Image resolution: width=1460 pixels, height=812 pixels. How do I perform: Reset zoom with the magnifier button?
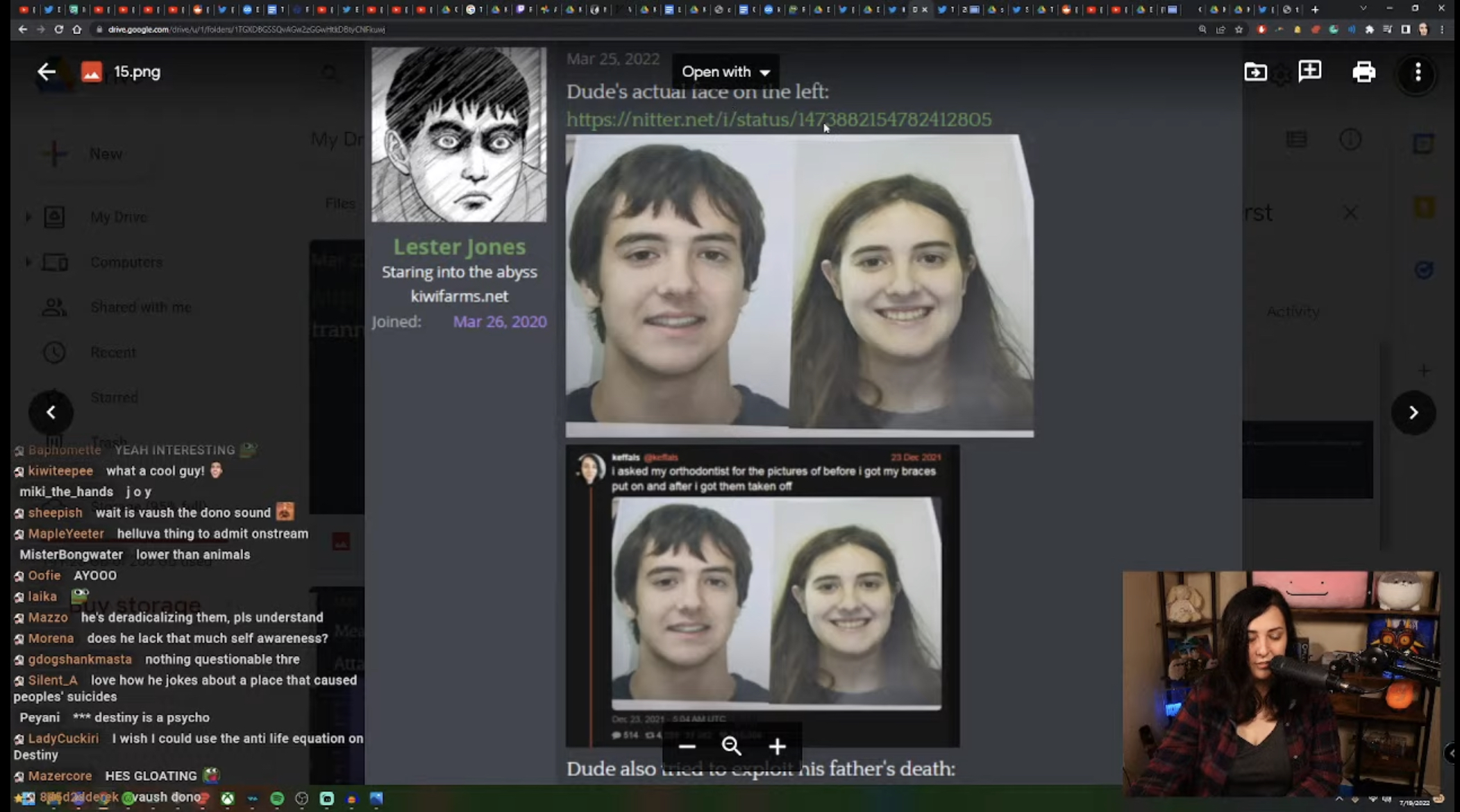[x=732, y=746]
